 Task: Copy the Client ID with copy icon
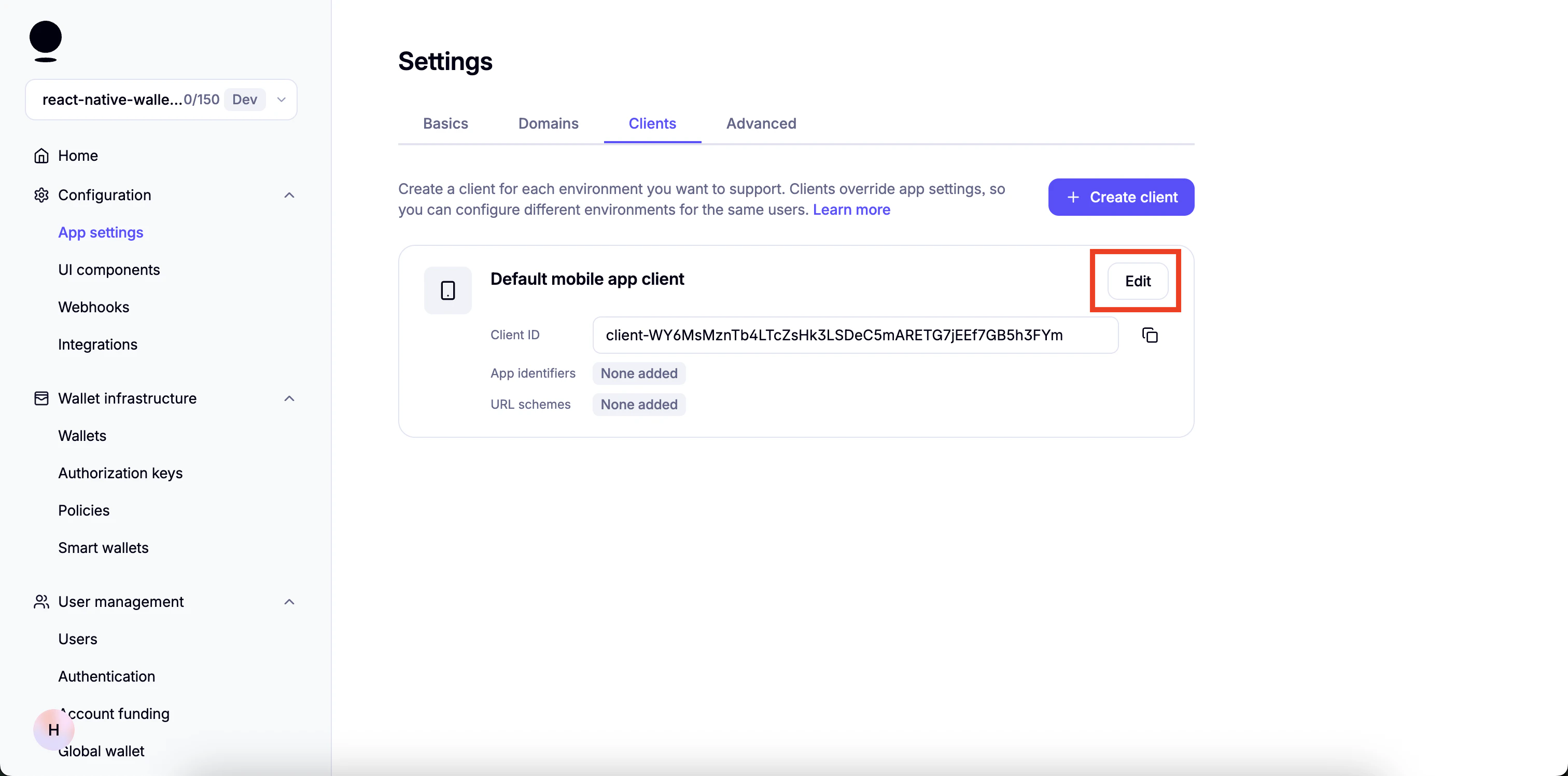(x=1149, y=335)
